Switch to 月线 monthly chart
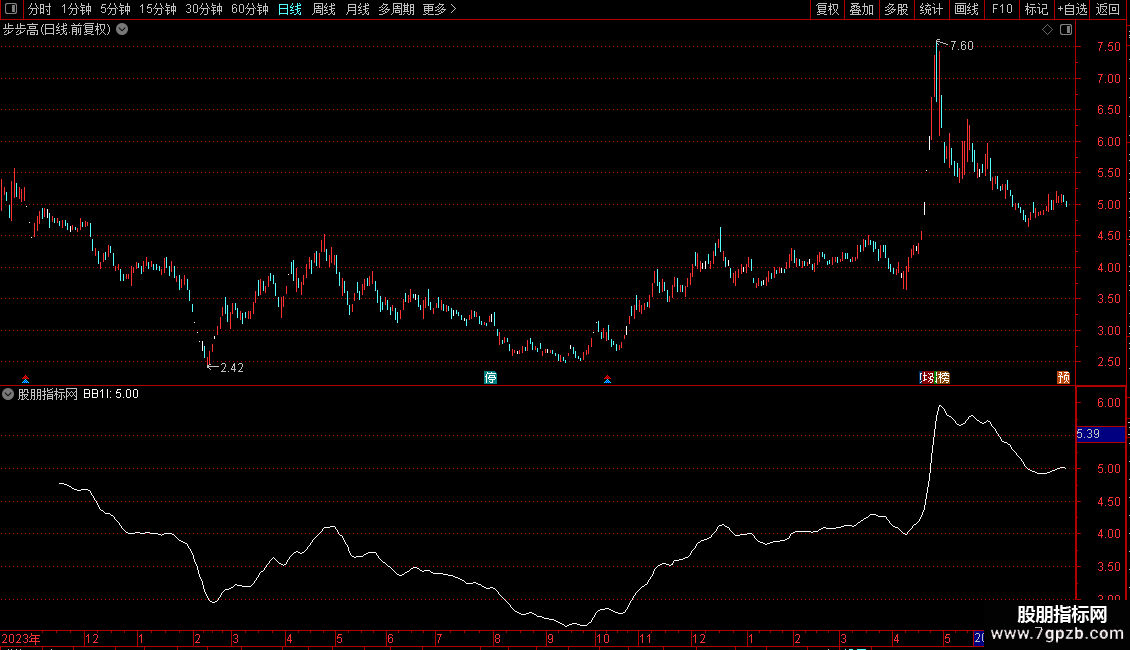This screenshot has height=650, width=1130. [x=357, y=9]
